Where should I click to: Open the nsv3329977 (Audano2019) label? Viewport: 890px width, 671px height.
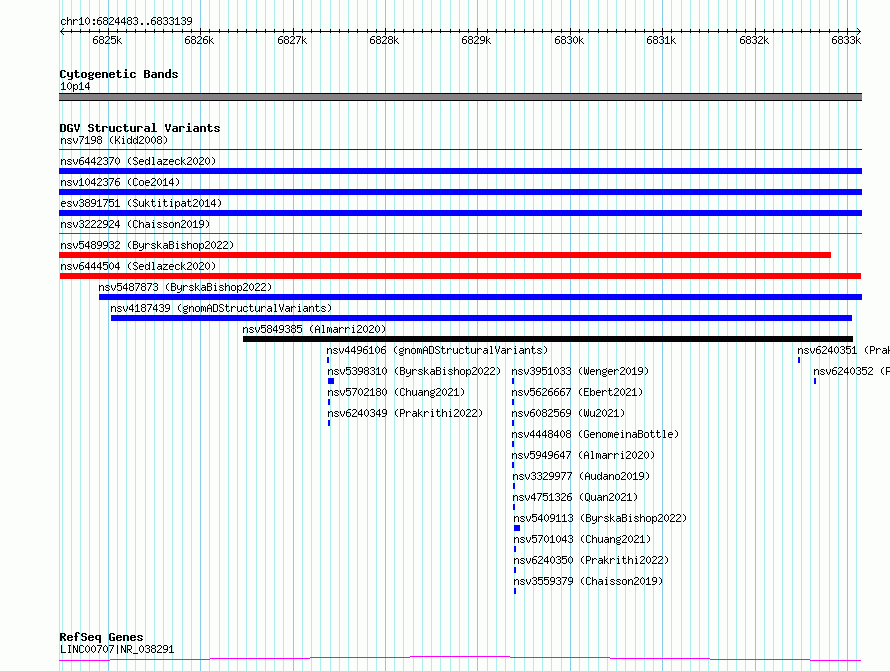coord(581,476)
